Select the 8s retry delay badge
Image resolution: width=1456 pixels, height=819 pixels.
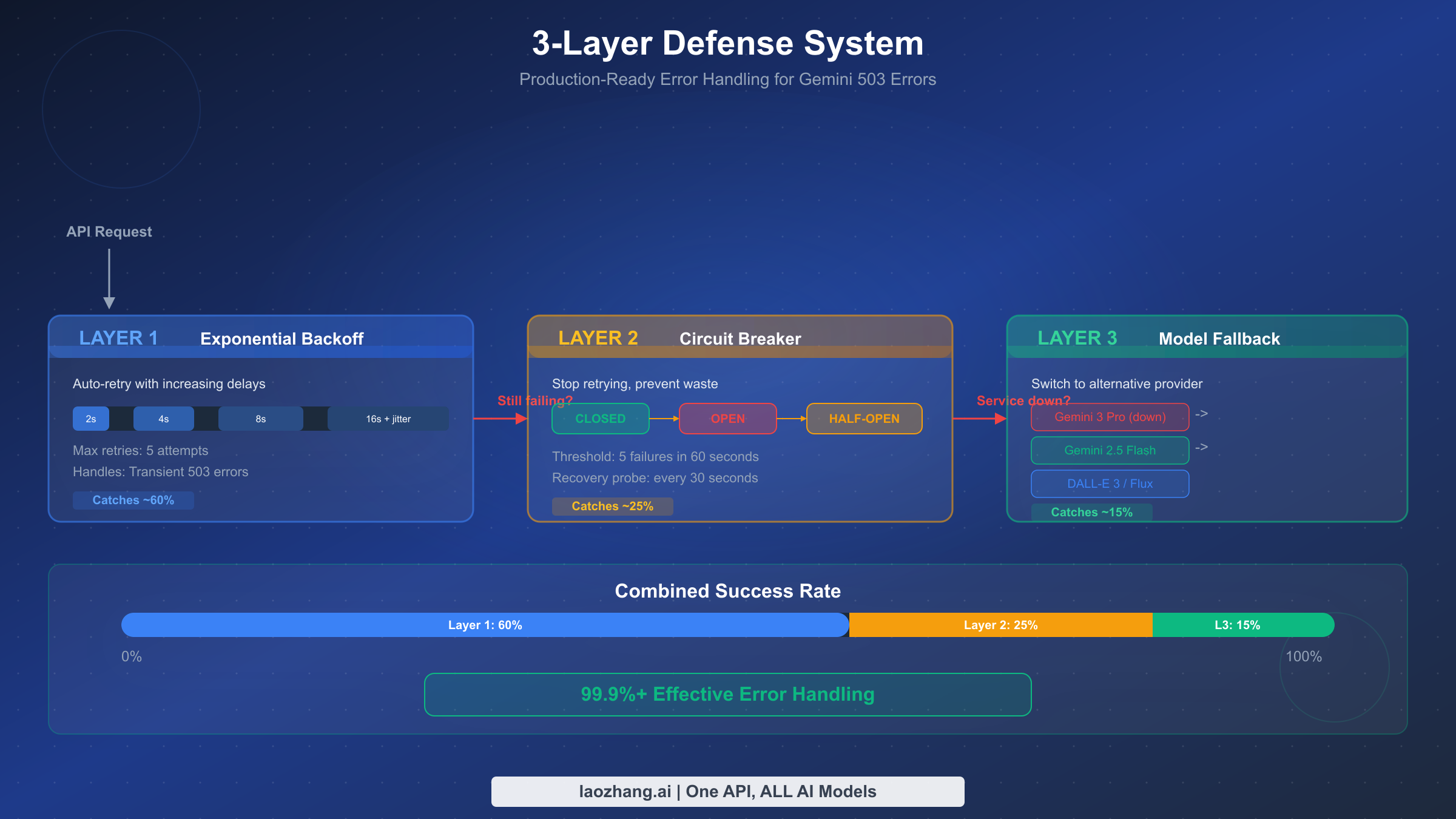(260, 418)
